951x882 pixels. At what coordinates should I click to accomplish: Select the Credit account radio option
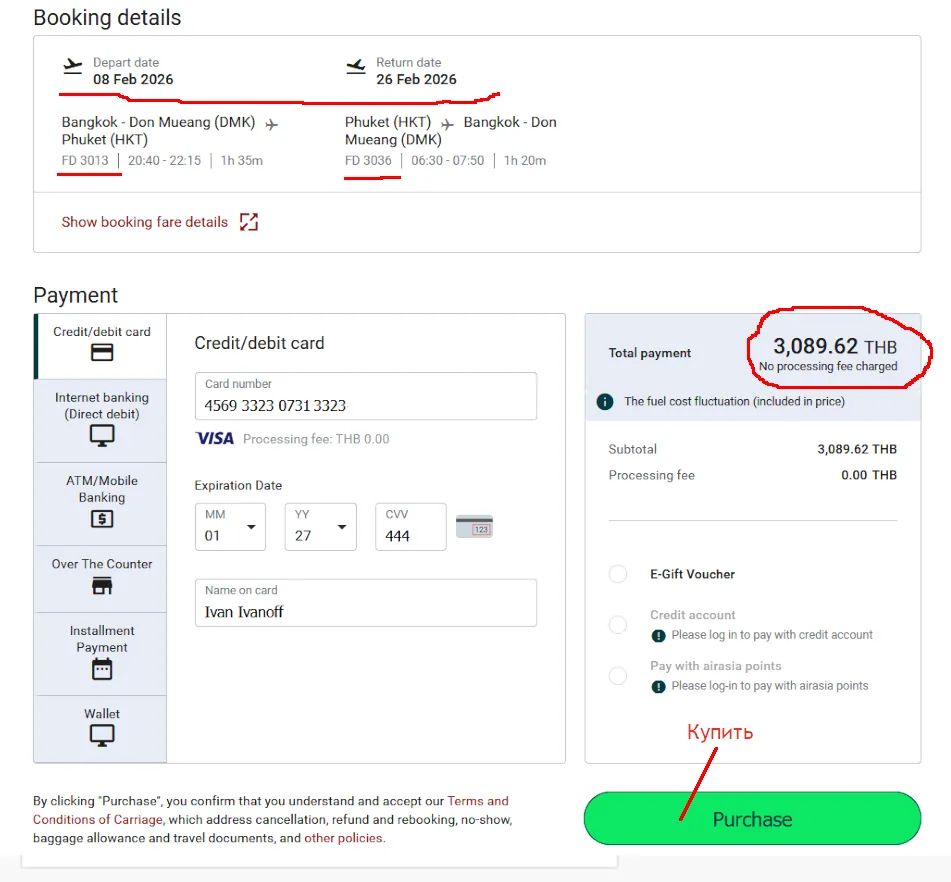point(618,624)
